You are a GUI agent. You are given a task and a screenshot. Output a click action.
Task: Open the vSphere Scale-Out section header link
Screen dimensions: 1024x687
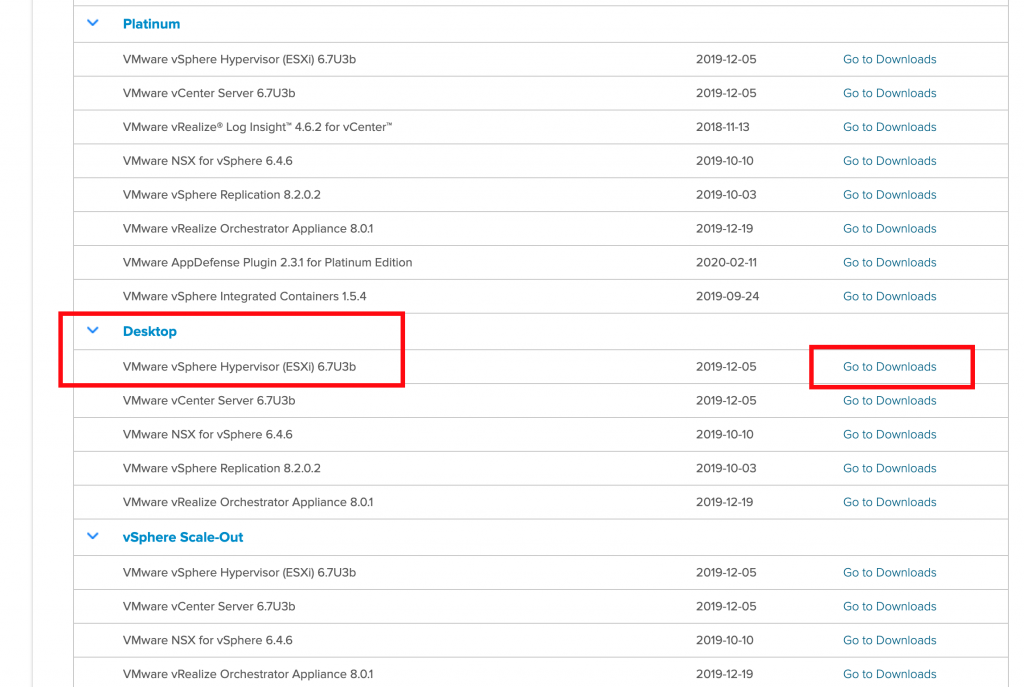click(x=183, y=537)
